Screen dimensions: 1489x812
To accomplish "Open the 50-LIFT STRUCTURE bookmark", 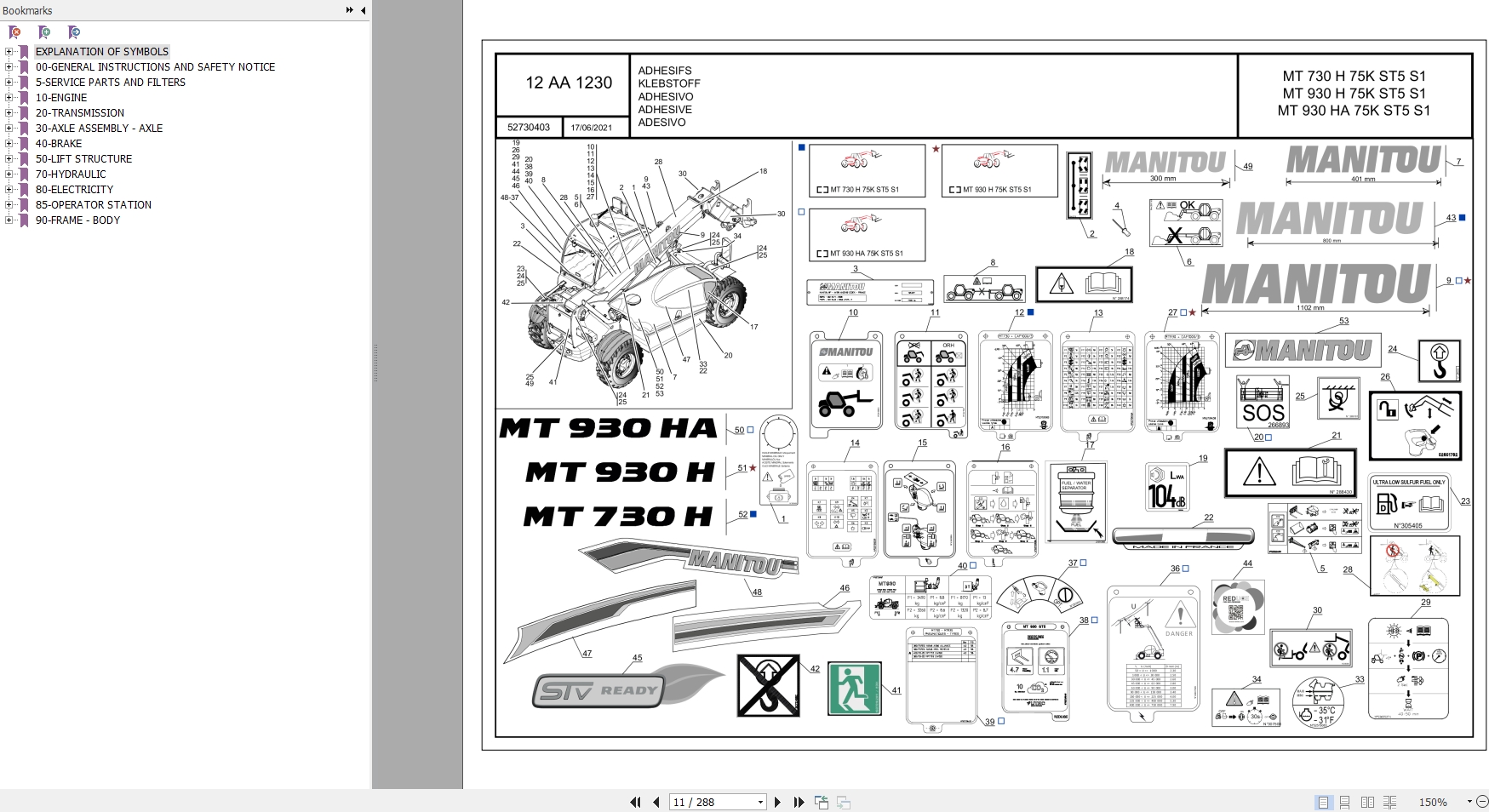I will click(x=83, y=159).
